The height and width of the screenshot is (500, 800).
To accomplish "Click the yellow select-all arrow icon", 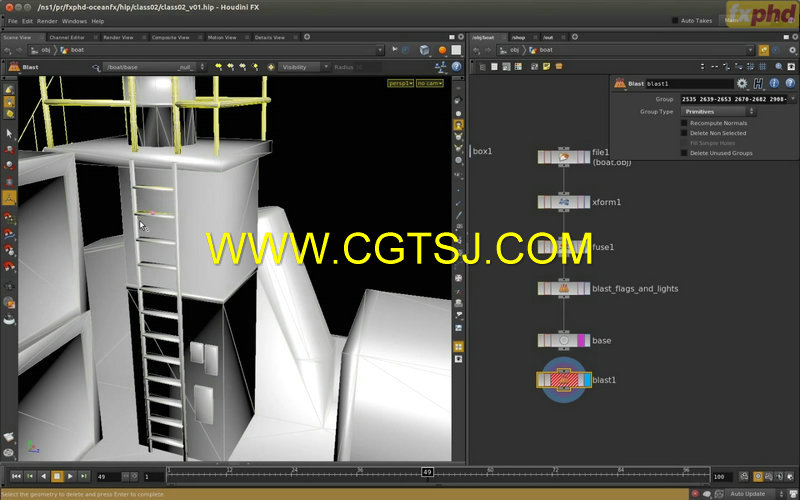I will click(x=218, y=67).
